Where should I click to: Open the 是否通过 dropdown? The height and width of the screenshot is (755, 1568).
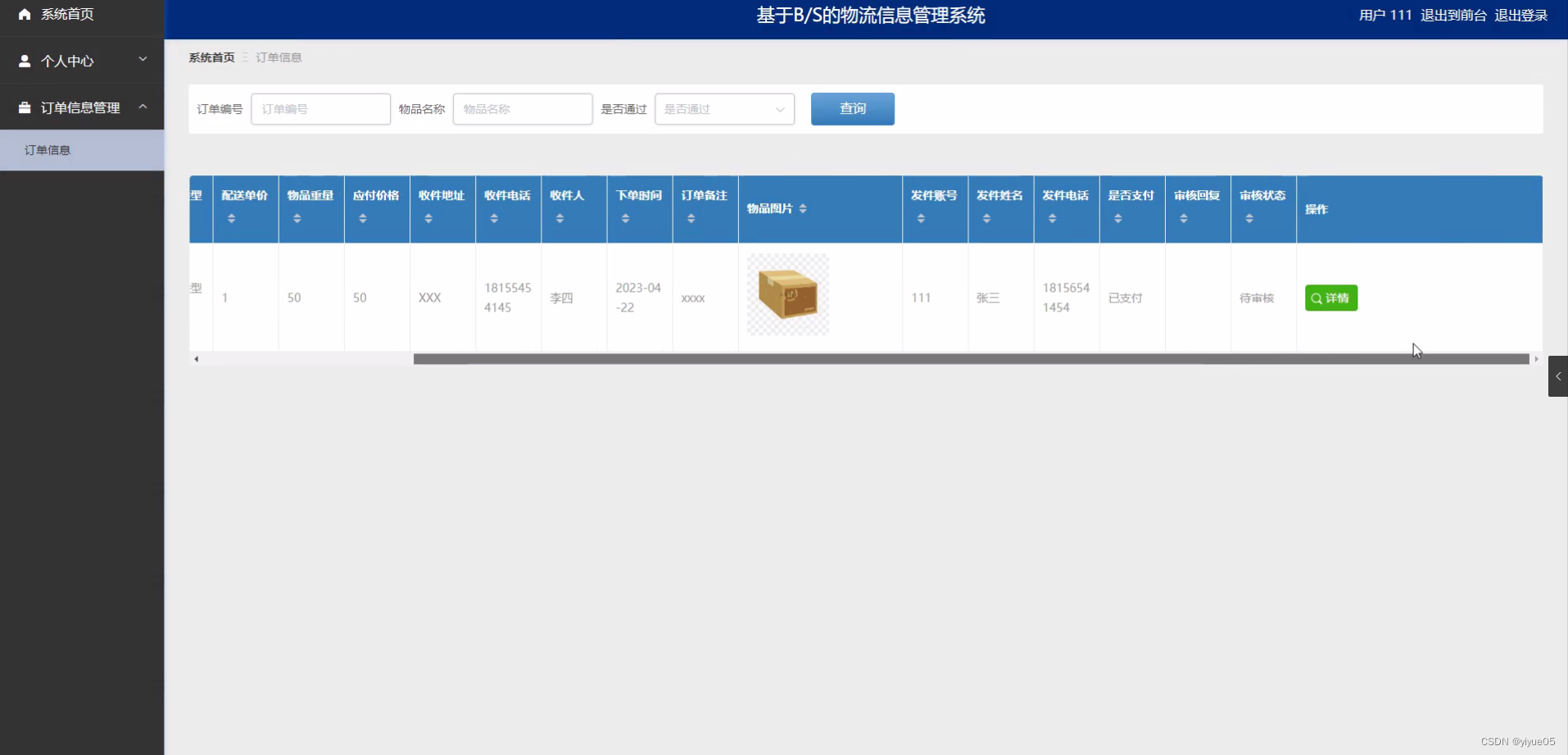click(724, 109)
